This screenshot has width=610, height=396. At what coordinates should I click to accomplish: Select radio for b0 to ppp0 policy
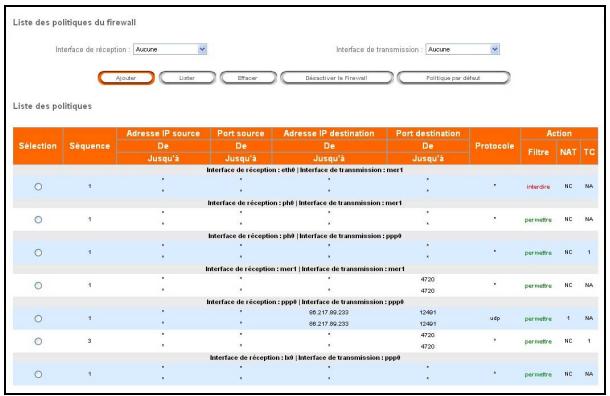38,374
